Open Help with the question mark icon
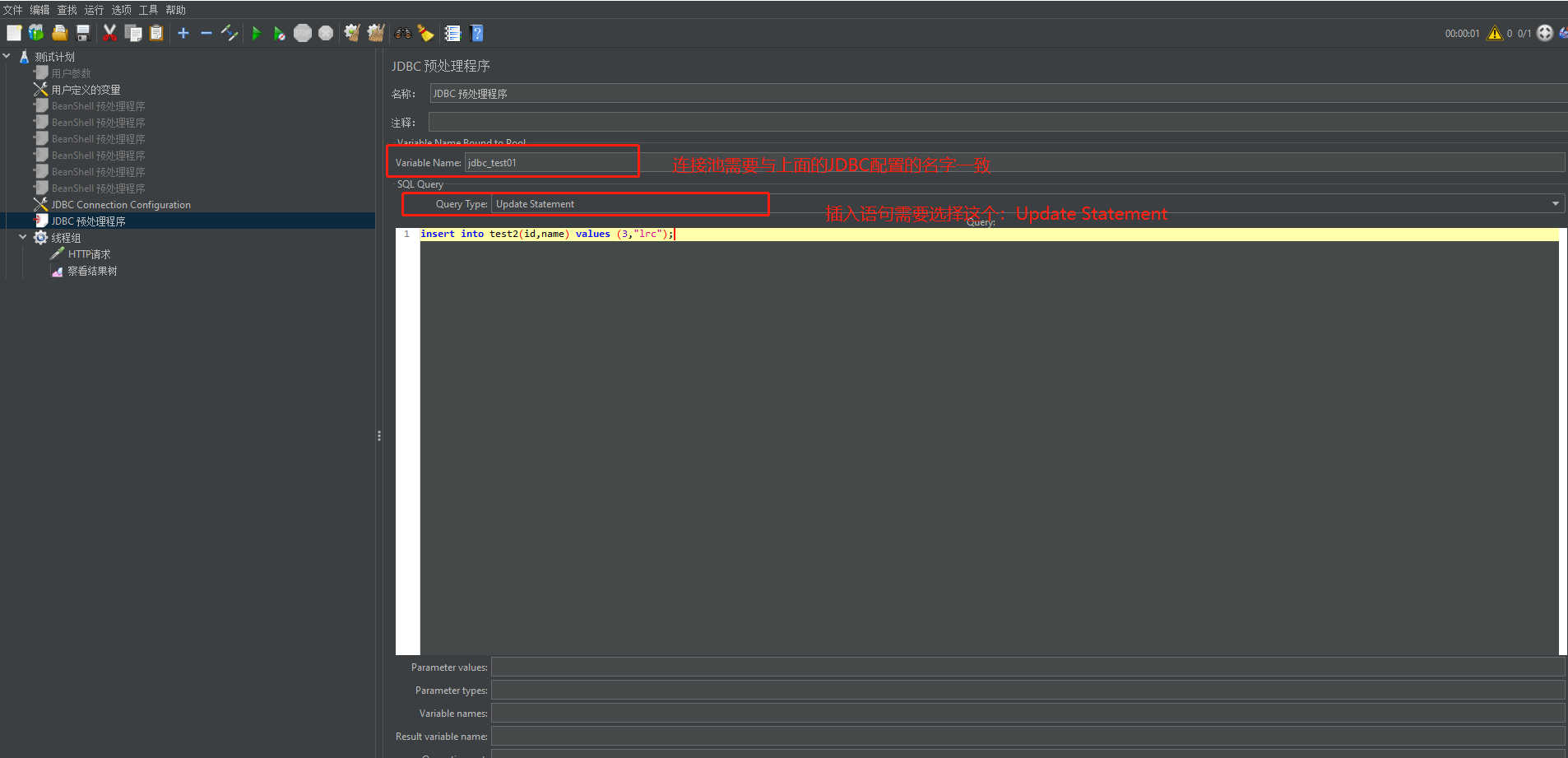The height and width of the screenshot is (758, 1568). coord(476,33)
